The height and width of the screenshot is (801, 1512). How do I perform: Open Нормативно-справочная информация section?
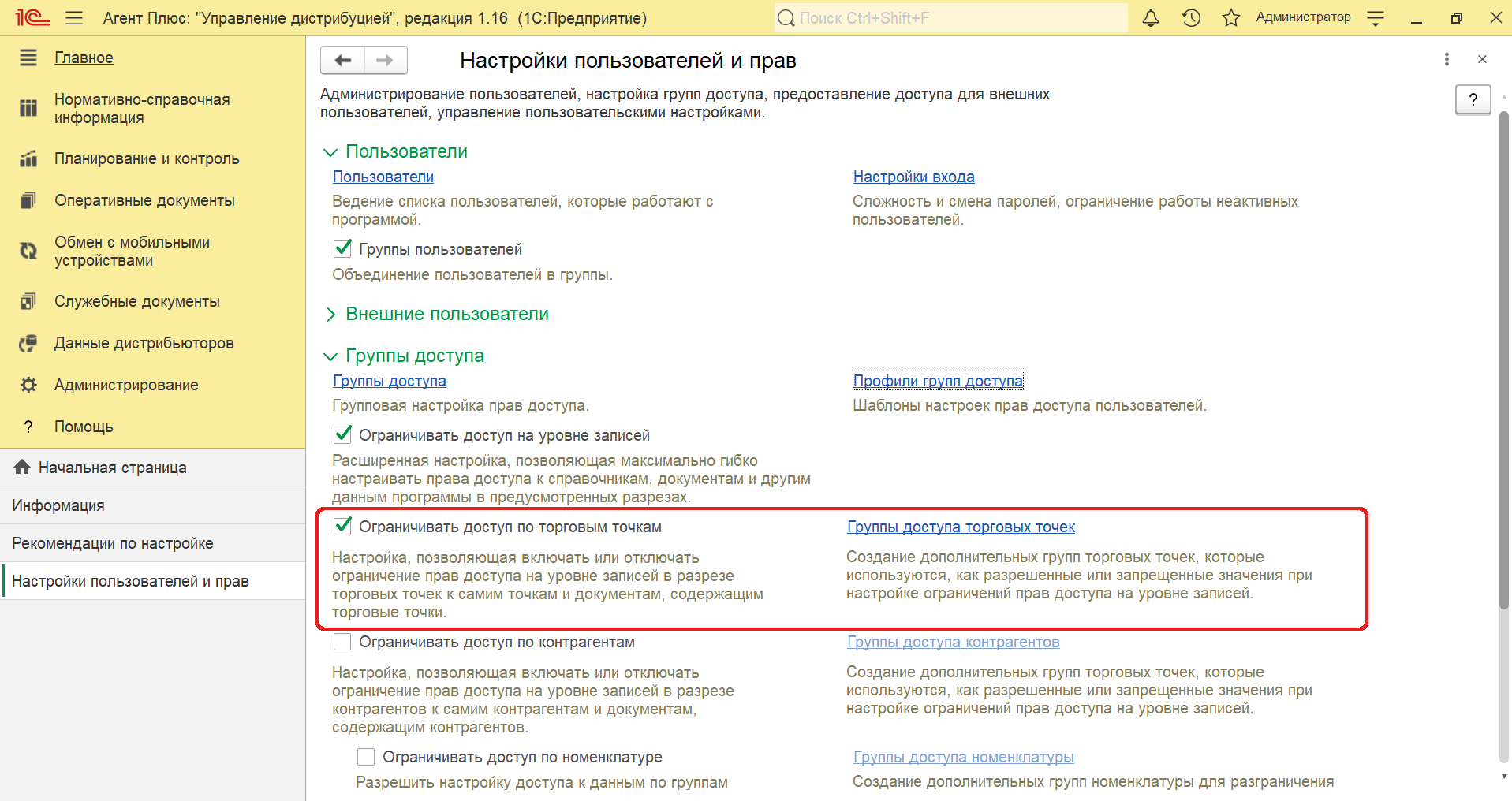point(142,108)
